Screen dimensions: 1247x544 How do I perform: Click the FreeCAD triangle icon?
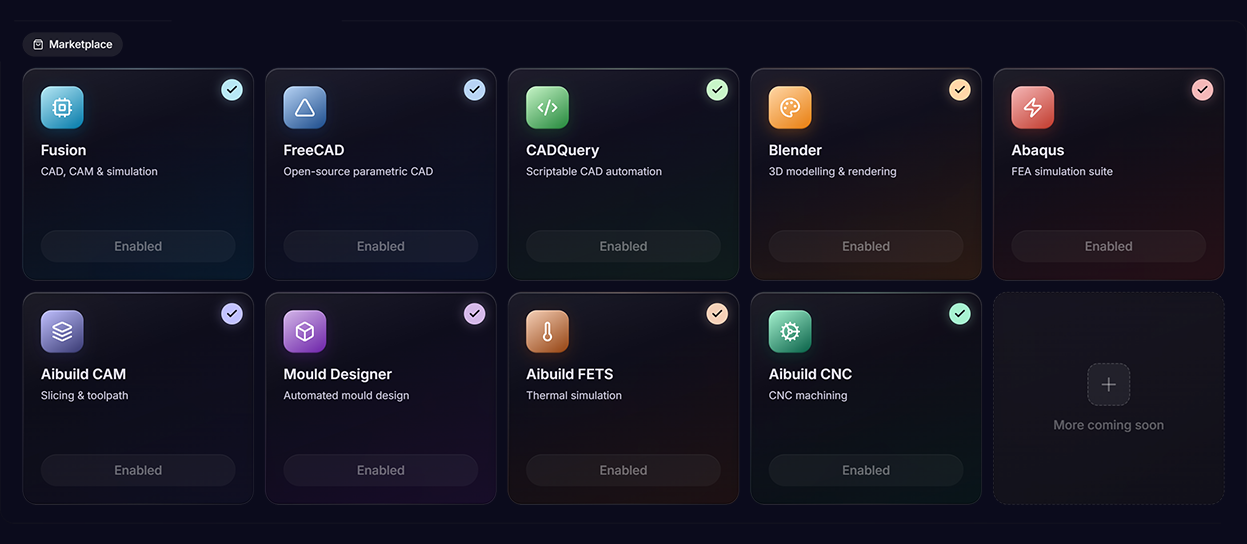click(305, 108)
